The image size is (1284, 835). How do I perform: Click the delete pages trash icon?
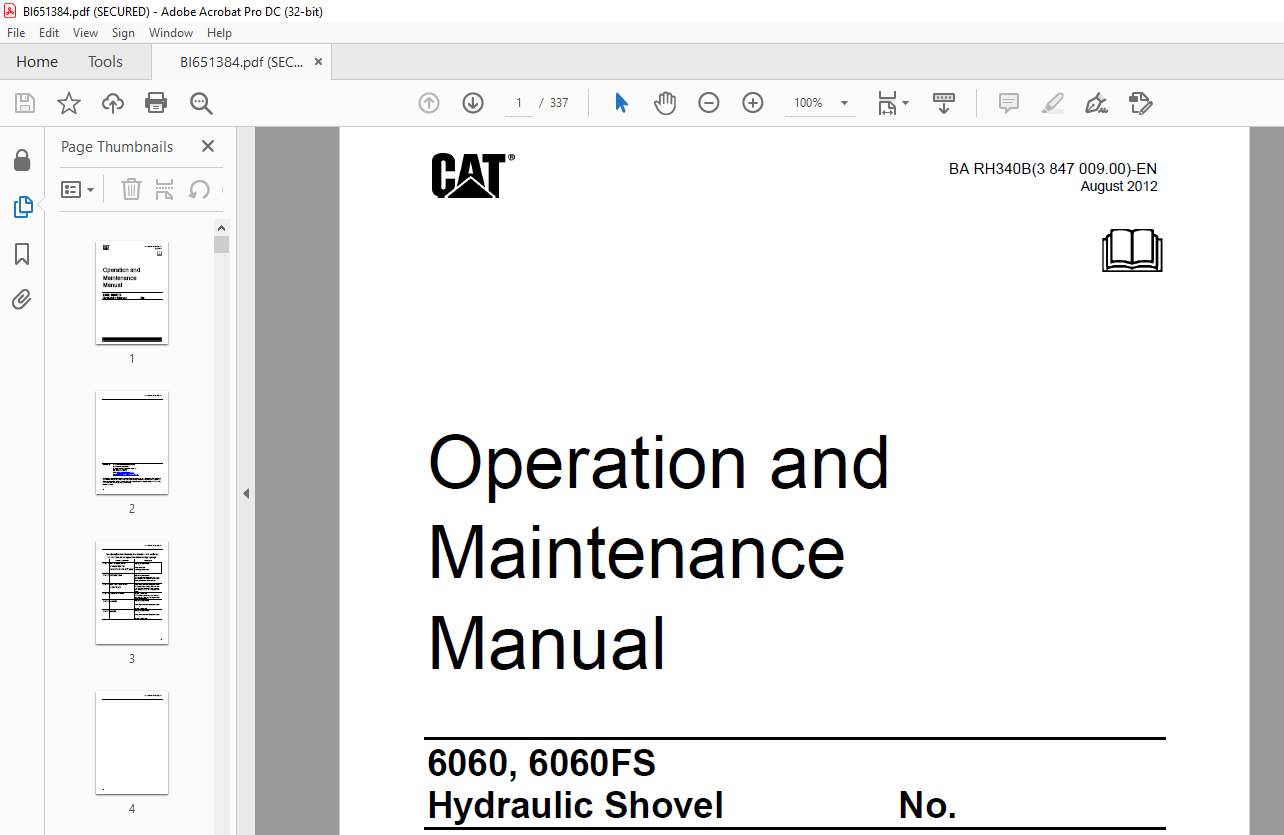point(131,189)
